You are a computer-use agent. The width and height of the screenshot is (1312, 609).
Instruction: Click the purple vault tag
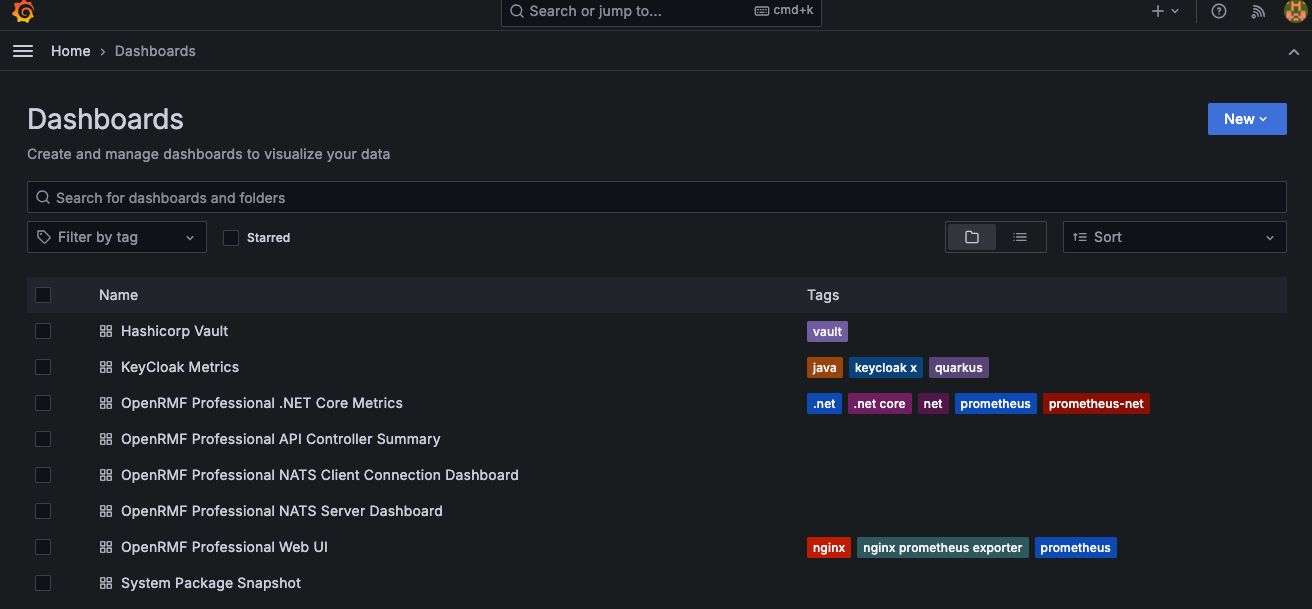[827, 331]
